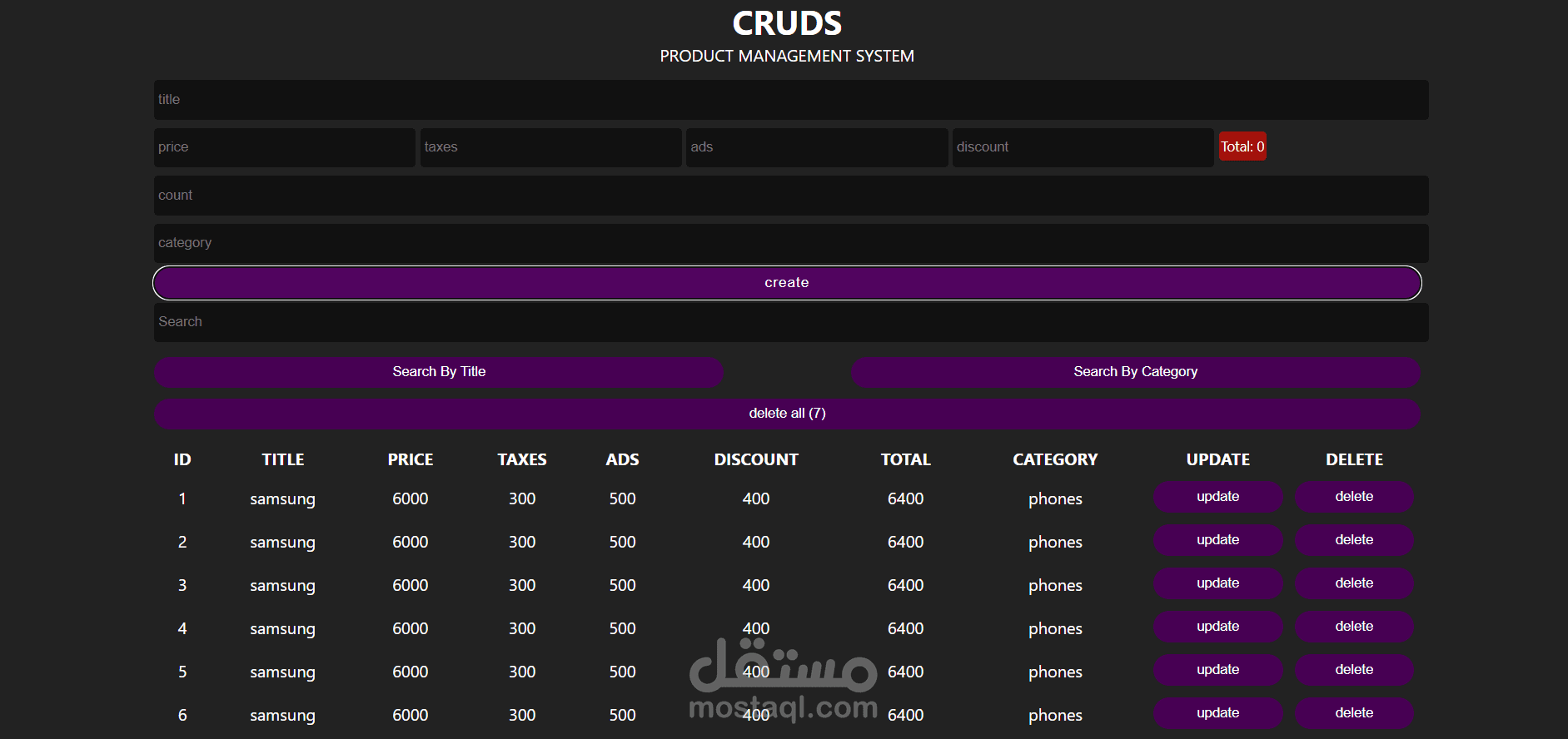Update the product with ID 6
This screenshot has height=739, width=1568.
coord(1218,713)
